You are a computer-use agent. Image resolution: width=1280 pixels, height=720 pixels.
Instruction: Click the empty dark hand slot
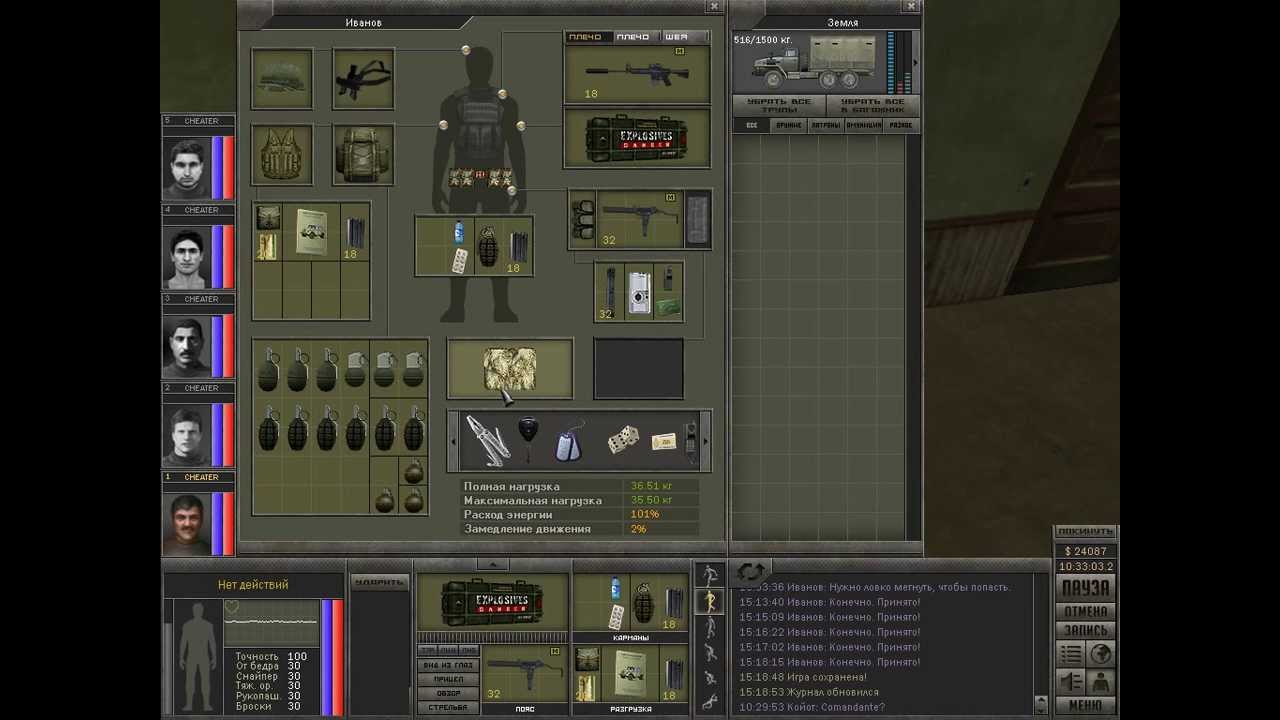[639, 369]
